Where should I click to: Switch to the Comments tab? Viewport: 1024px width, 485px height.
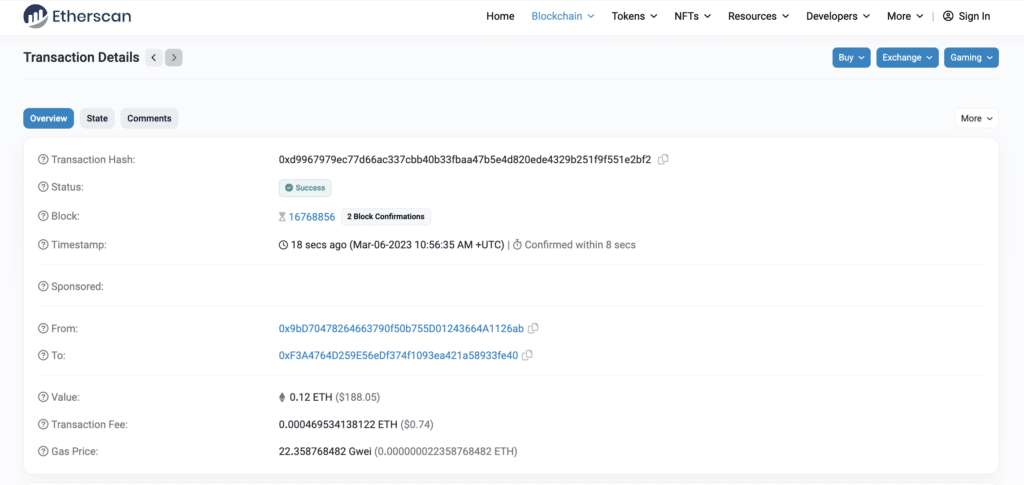click(x=149, y=118)
